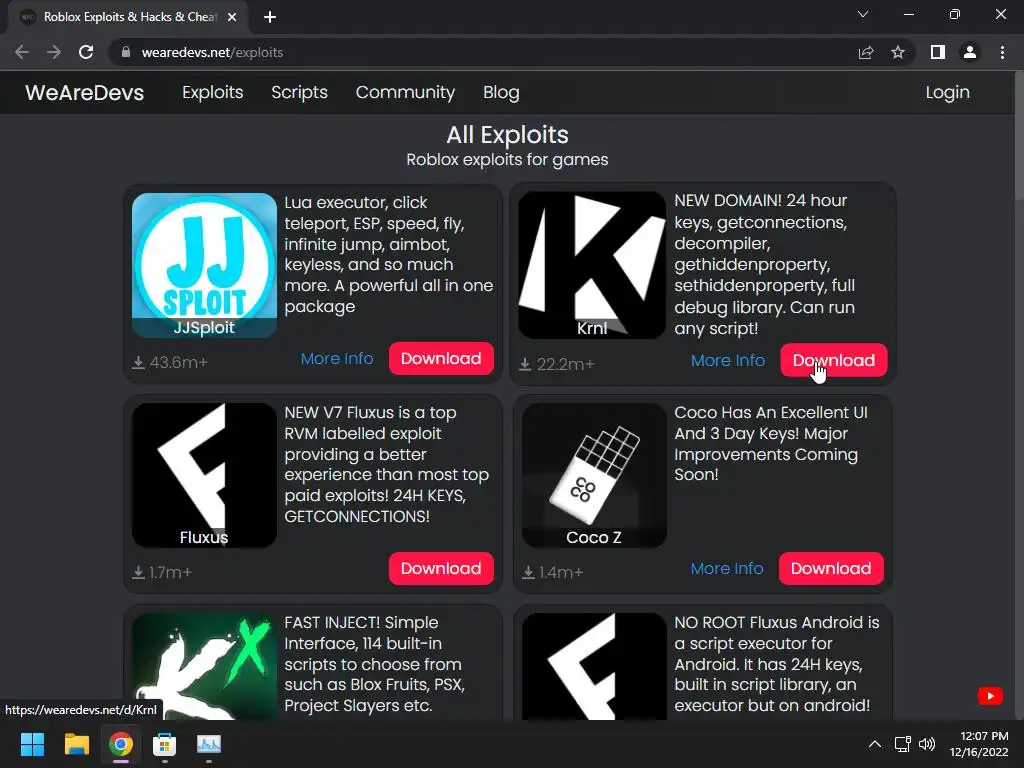
Task: Click the 'Roblox exploits for games' subtitle
Action: click(x=507, y=160)
